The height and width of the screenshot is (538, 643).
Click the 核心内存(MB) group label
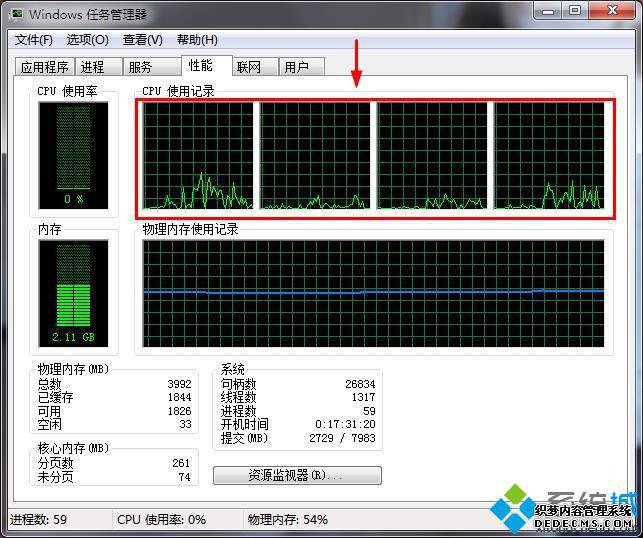tap(73, 448)
